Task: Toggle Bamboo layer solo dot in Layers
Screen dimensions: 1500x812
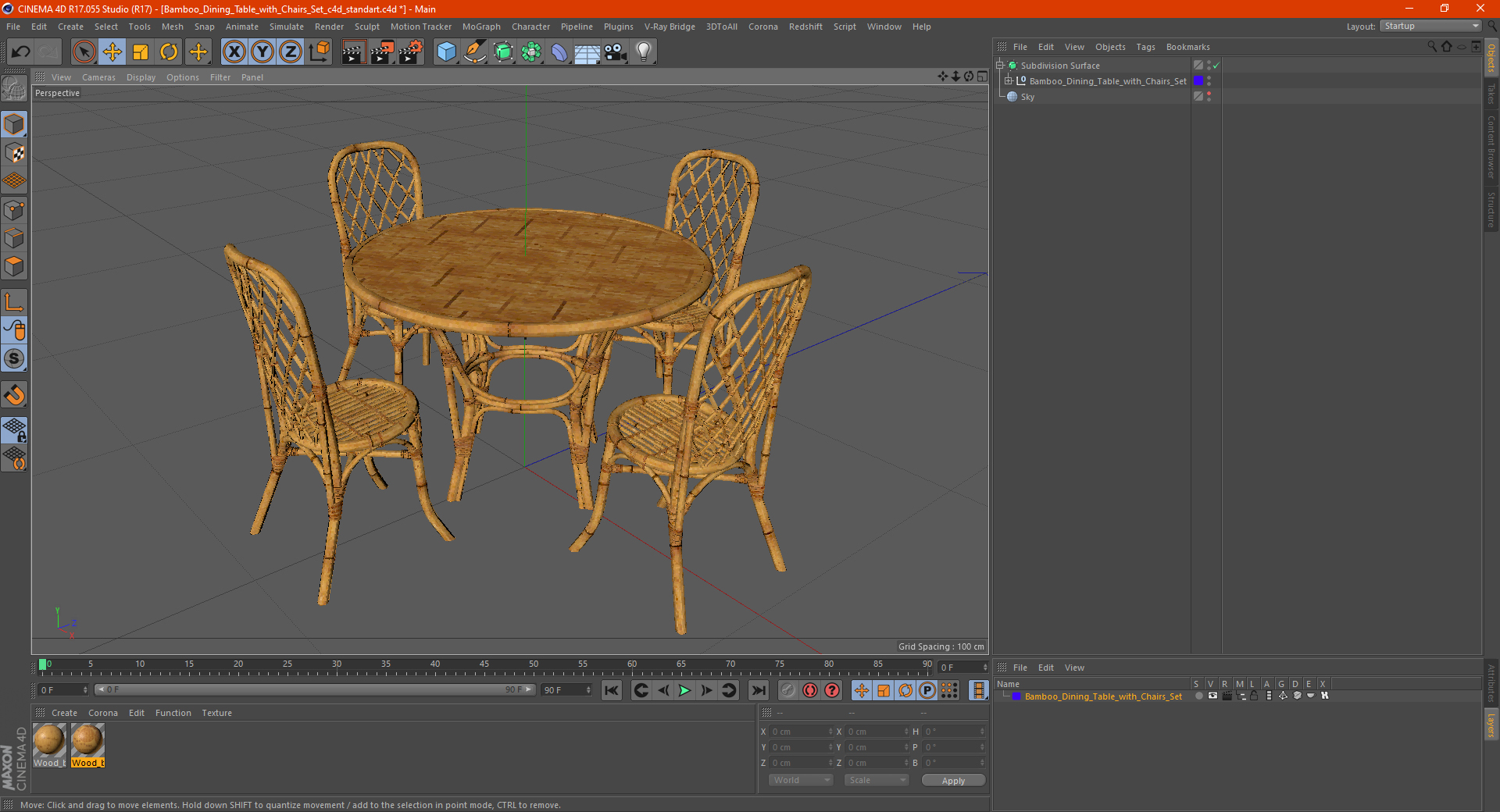Action: [1198, 696]
